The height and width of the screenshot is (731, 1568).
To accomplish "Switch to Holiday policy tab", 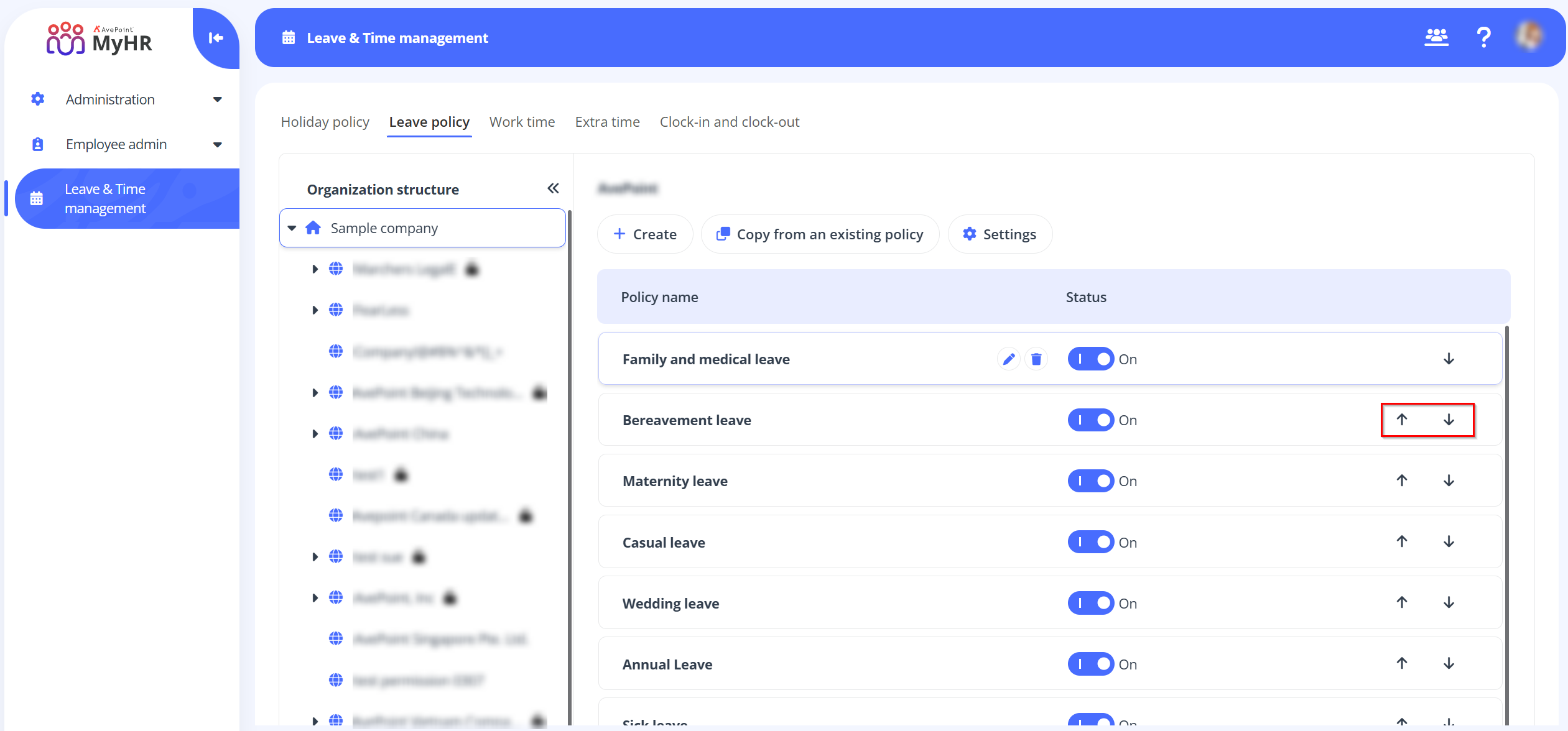I will (x=325, y=122).
